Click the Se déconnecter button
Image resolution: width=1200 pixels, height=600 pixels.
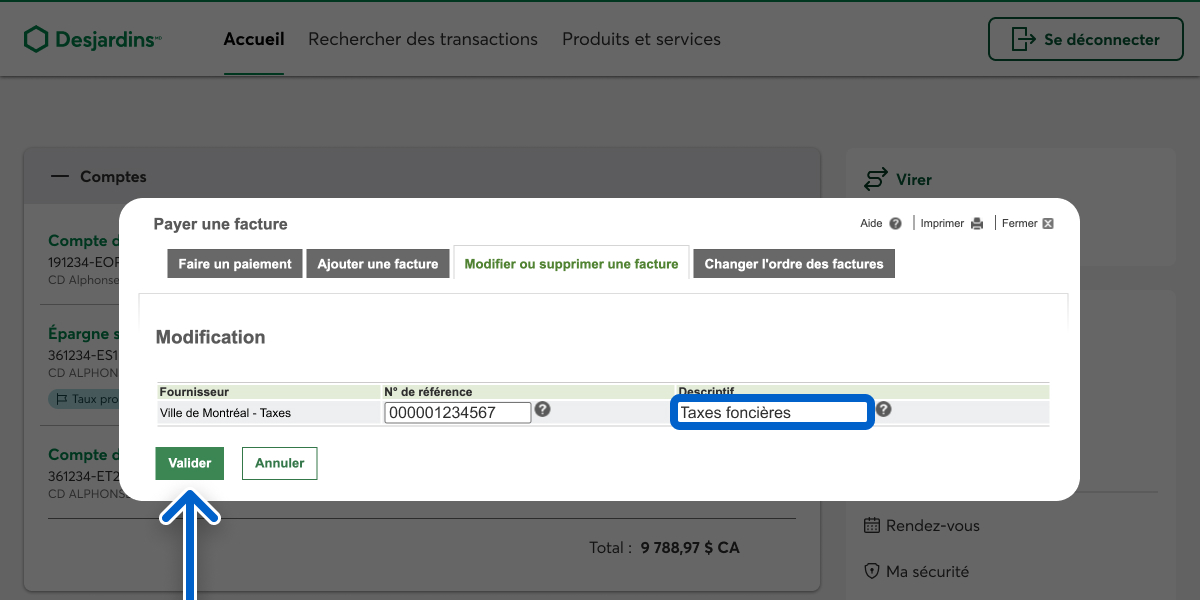(1086, 40)
